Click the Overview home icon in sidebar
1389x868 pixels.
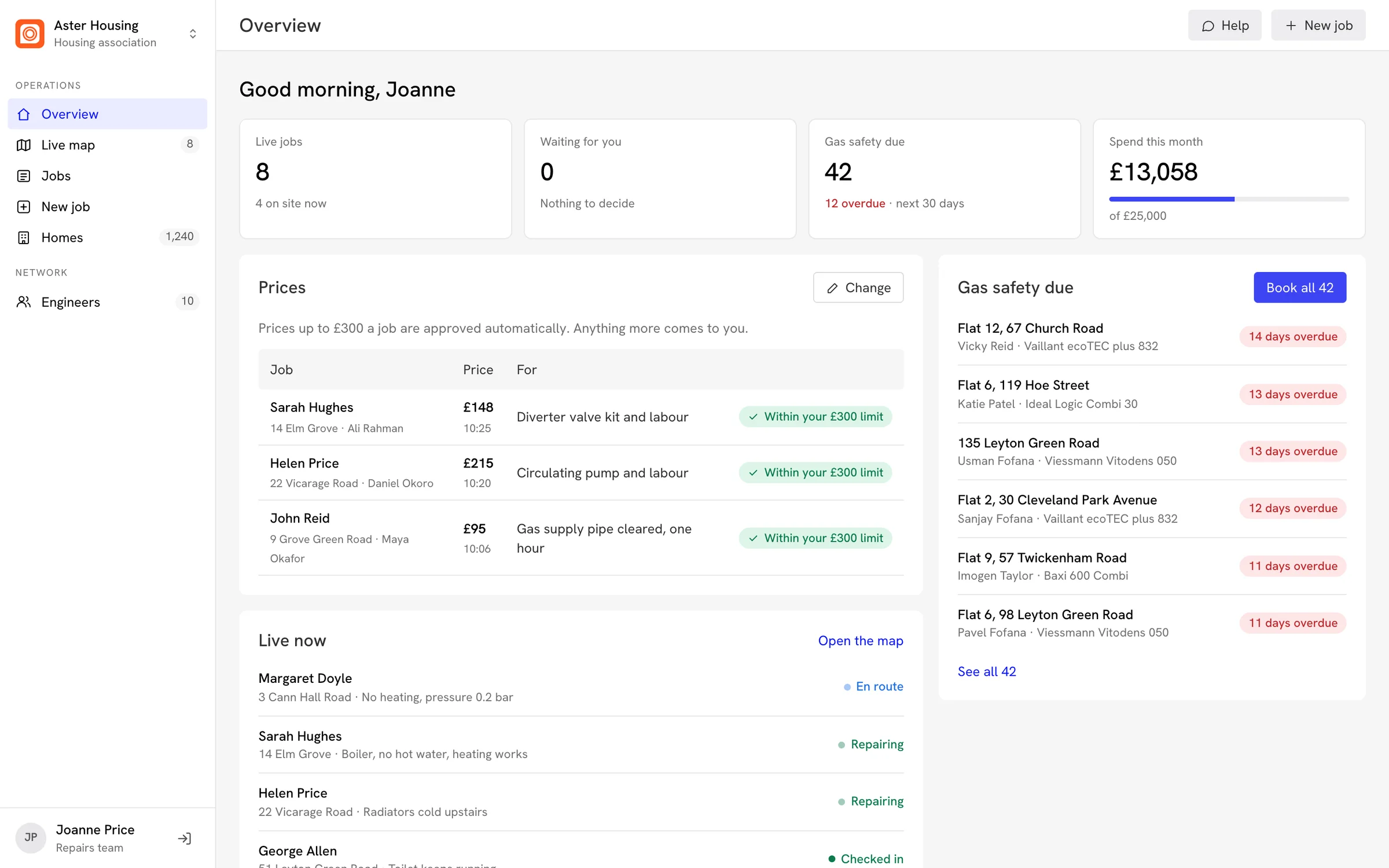(24, 114)
